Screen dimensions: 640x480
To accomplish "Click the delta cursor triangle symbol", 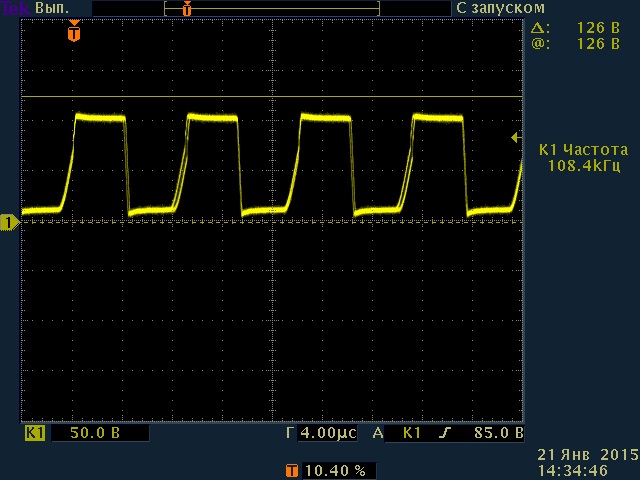I will 539,28.
